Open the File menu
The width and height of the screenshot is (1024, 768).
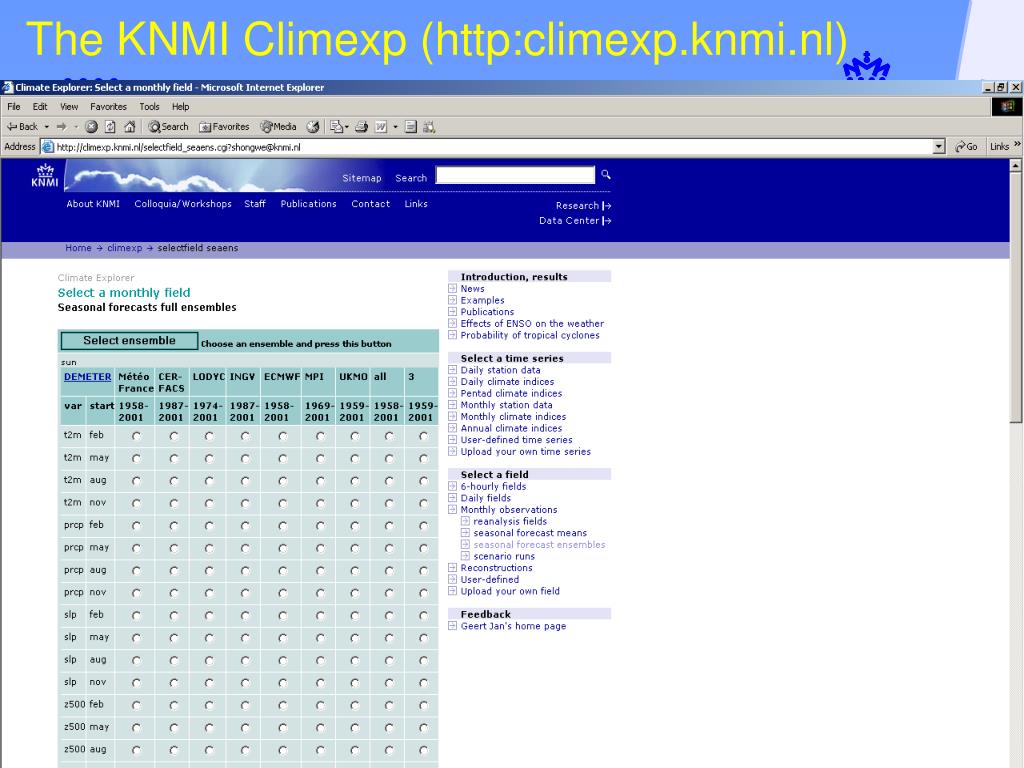point(14,106)
